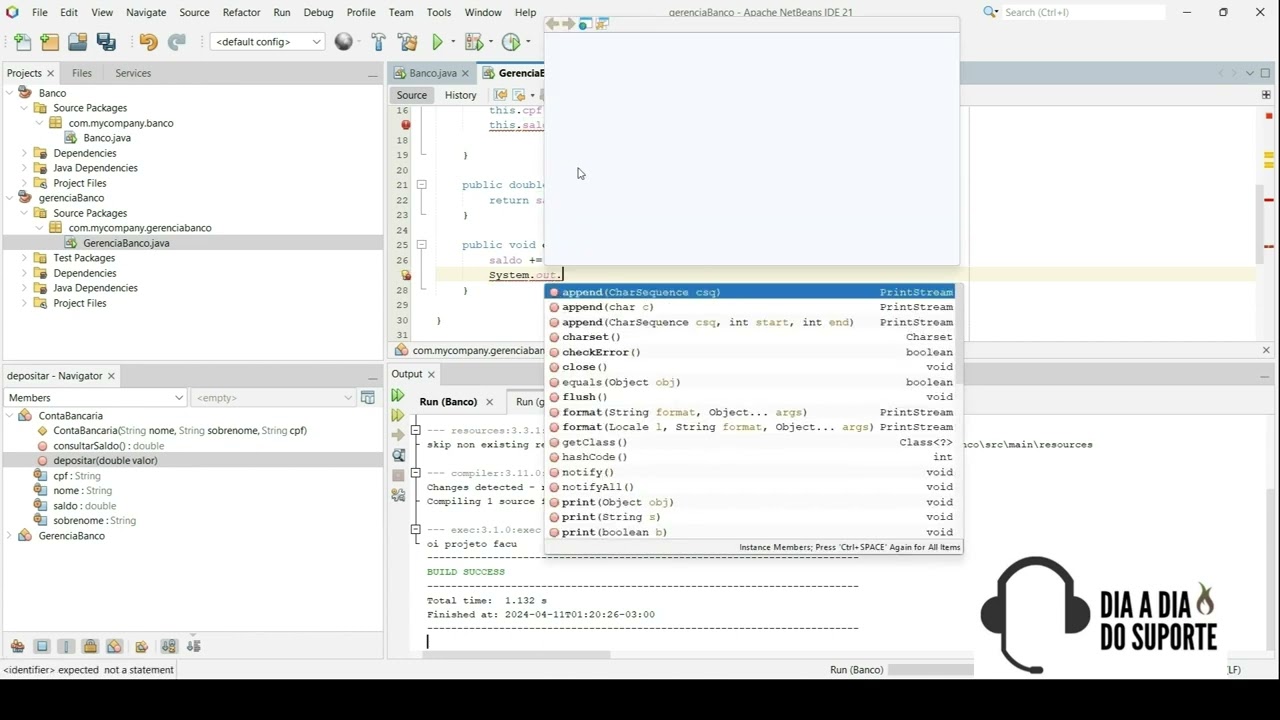The width and height of the screenshot is (1280, 720).
Task: Click forward arrow in documentation popup
Action: pyautogui.click(x=569, y=23)
